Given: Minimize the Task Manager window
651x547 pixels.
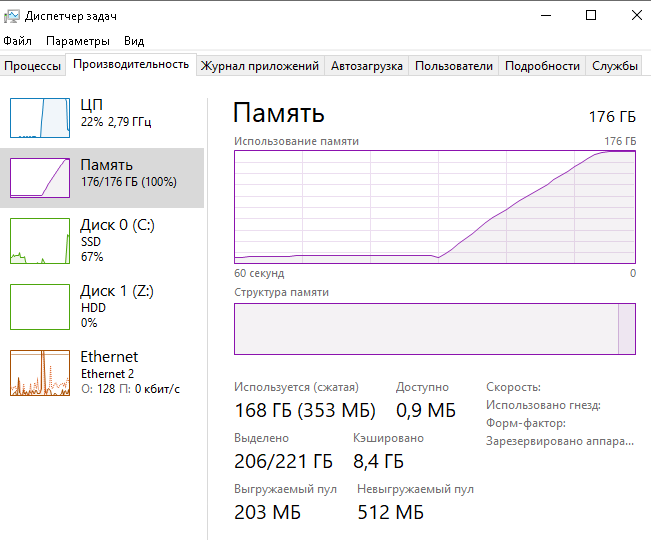Looking at the screenshot, I should point(546,15).
